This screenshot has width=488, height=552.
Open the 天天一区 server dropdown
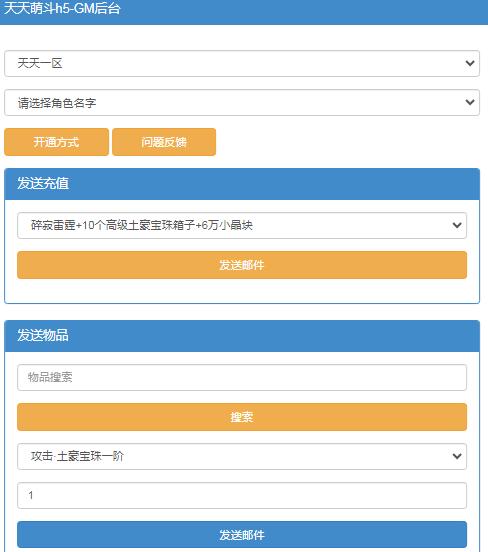coord(242,63)
